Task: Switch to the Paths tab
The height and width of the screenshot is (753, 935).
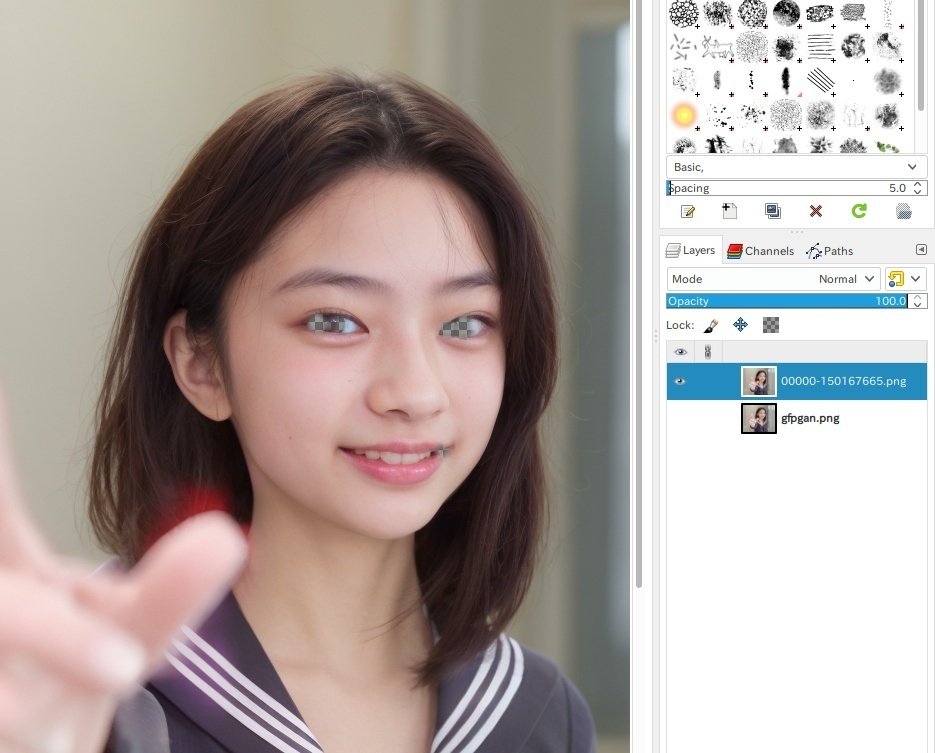Action: [x=829, y=251]
